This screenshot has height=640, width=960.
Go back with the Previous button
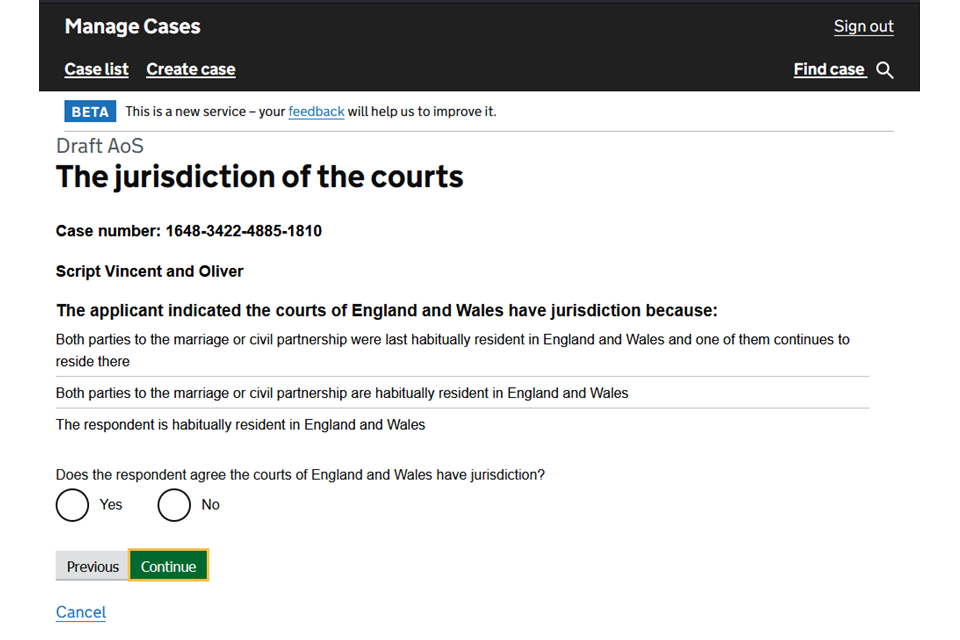(x=92, y=567)
